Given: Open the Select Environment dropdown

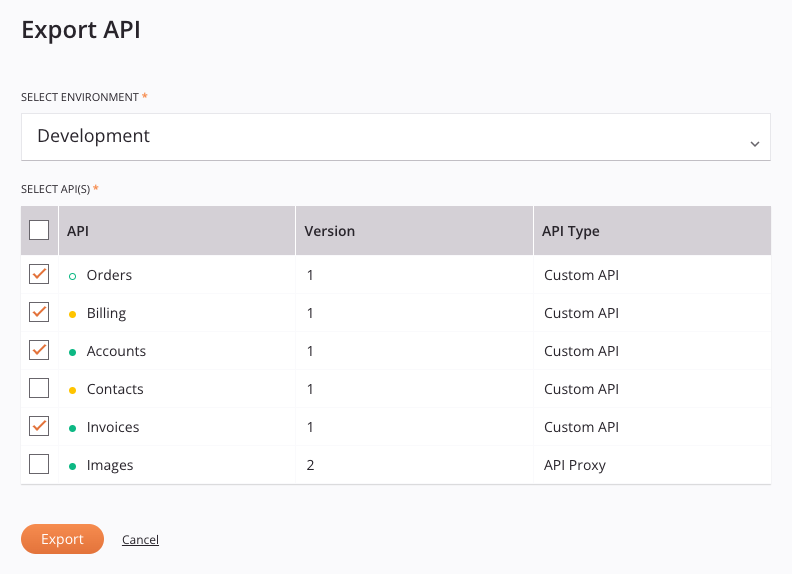Looking at the screenshot, I should pos(395,137).
